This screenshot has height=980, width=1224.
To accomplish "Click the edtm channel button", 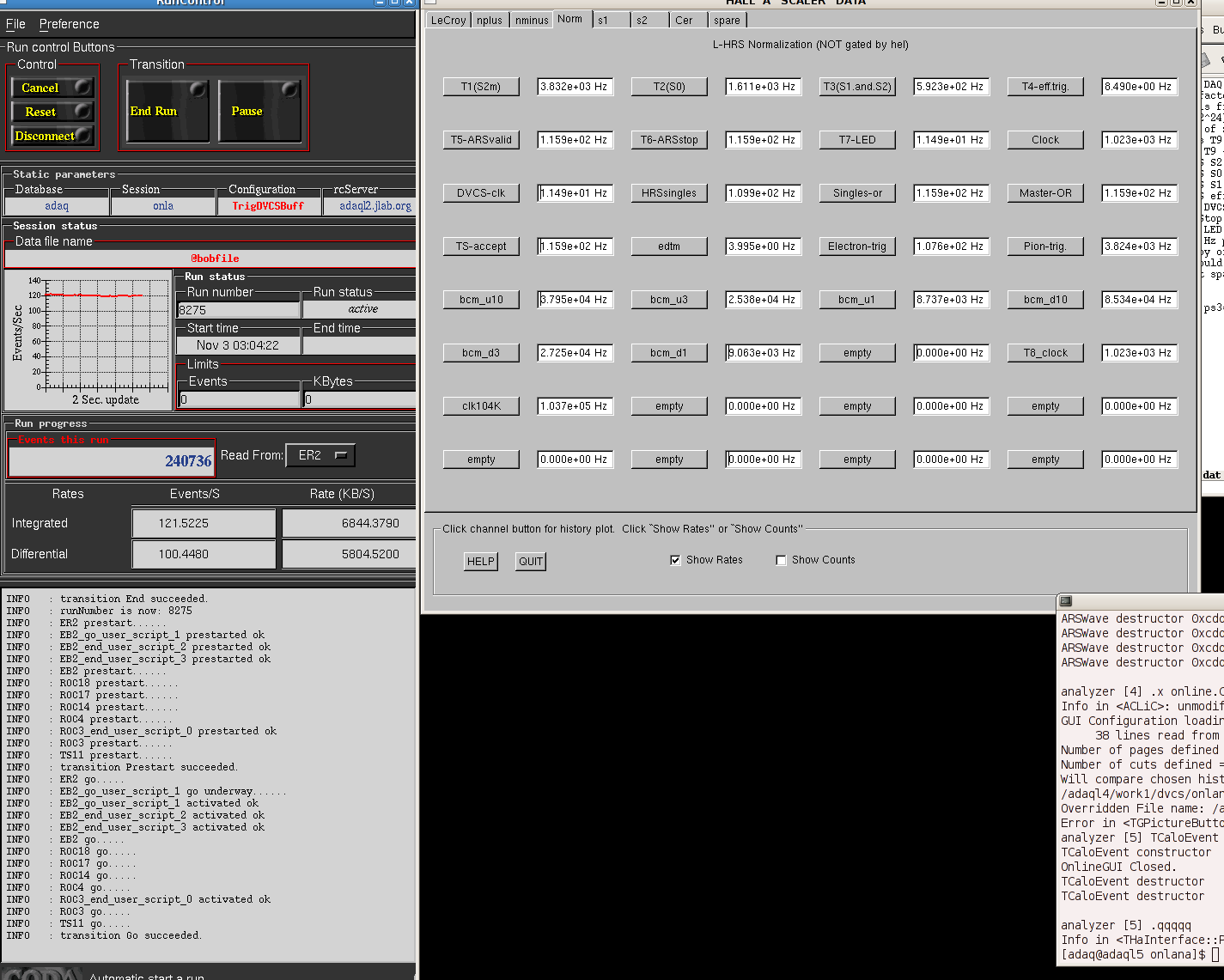I will (669, 247).
